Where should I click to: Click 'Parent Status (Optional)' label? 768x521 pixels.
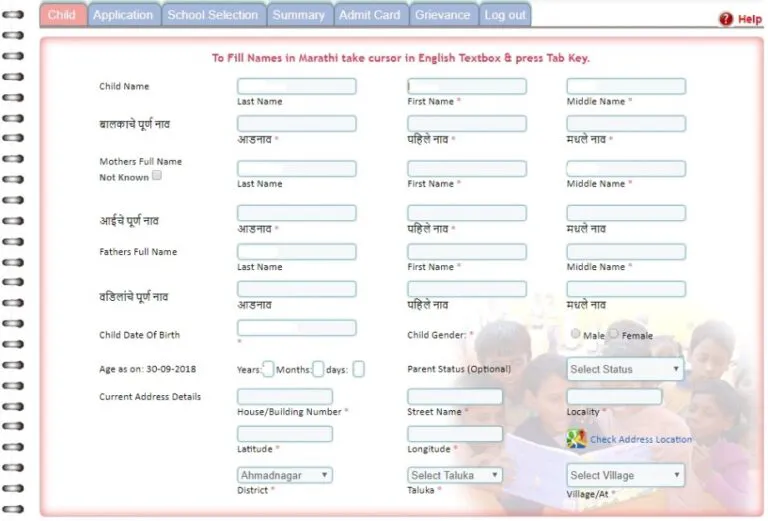(459, 369)
